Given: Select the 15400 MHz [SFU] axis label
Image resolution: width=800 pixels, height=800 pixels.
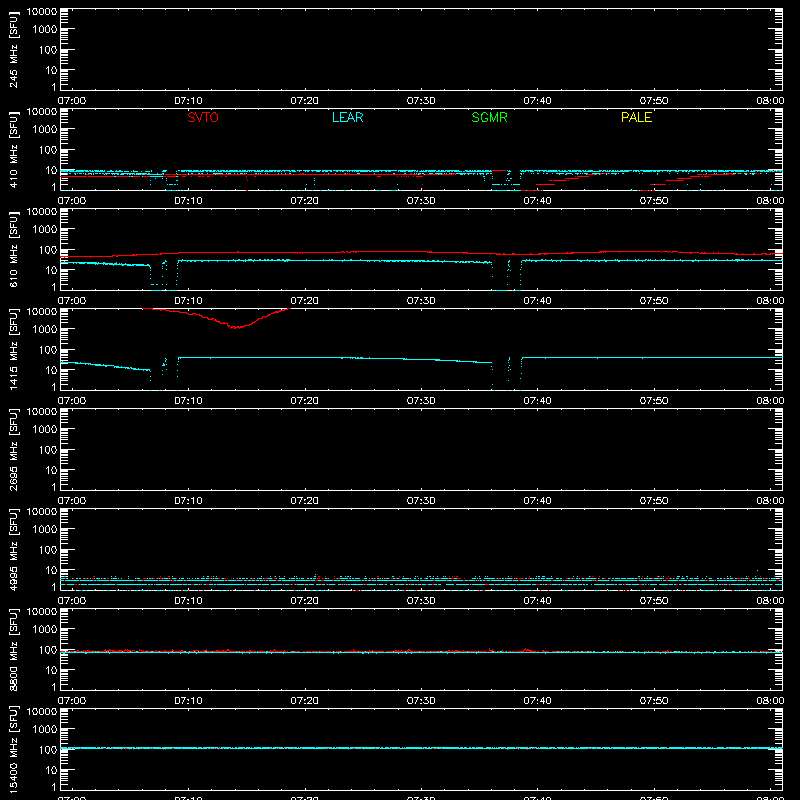Looking at the screenshot, I should (x=13, y=749).
